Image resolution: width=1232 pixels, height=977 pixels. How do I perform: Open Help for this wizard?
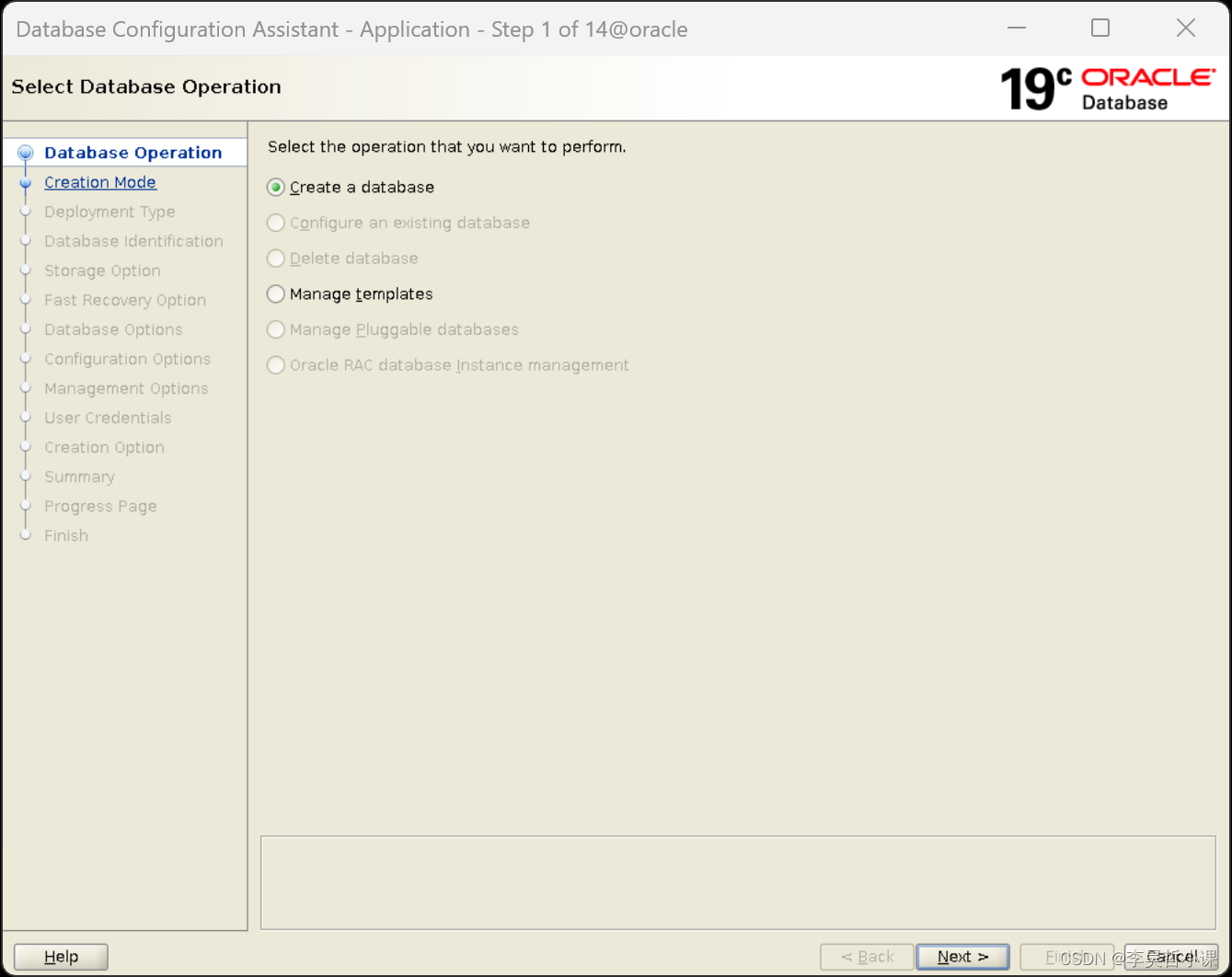61,957
